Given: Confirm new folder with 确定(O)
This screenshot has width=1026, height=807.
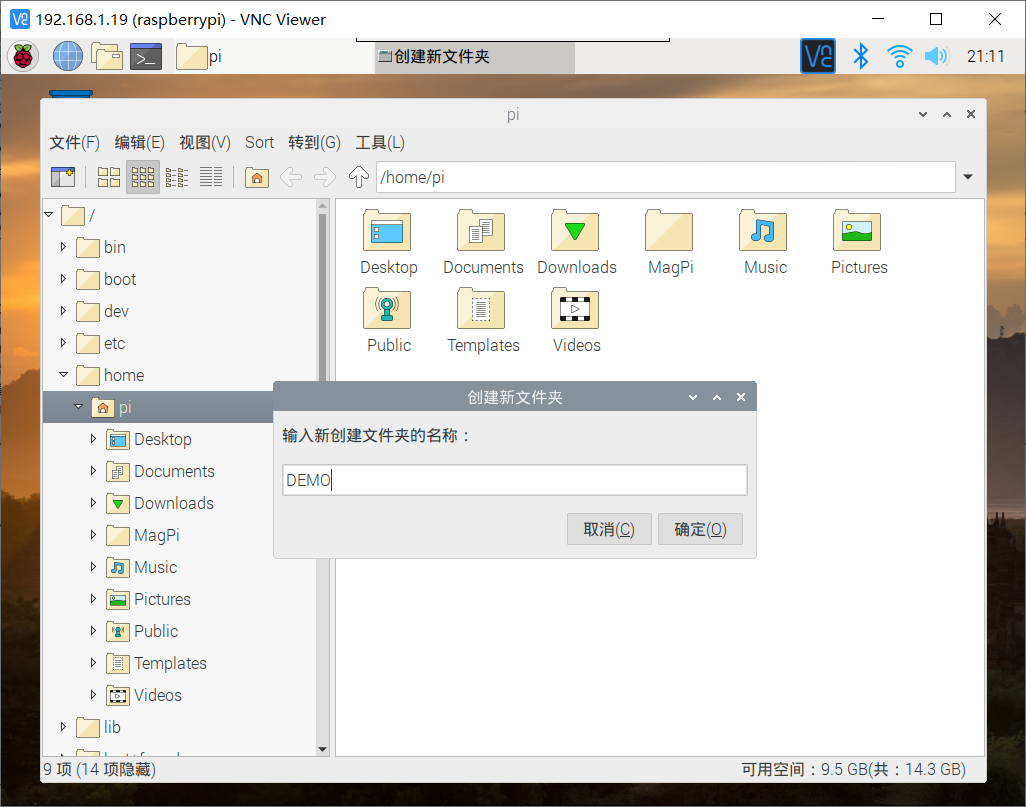Looking at the screenshot, I should 700,529.
